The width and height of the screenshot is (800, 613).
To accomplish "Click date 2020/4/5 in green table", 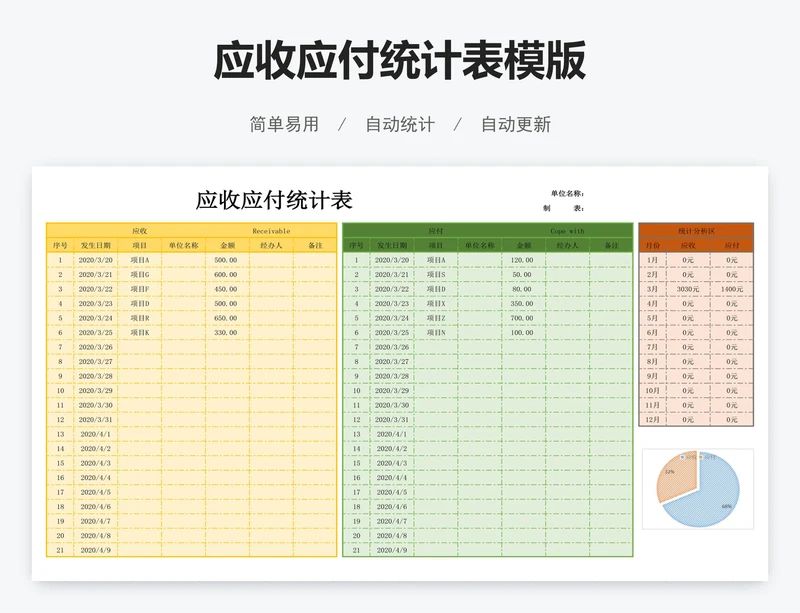I will point(392,492).
